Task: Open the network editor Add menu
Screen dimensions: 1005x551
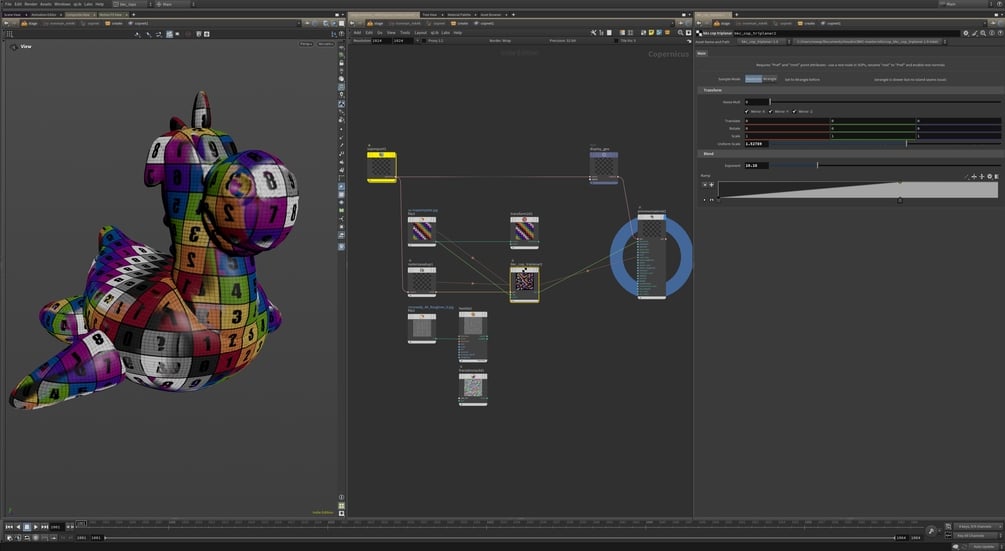Action: pyautogui.click(x=357, y=32)
